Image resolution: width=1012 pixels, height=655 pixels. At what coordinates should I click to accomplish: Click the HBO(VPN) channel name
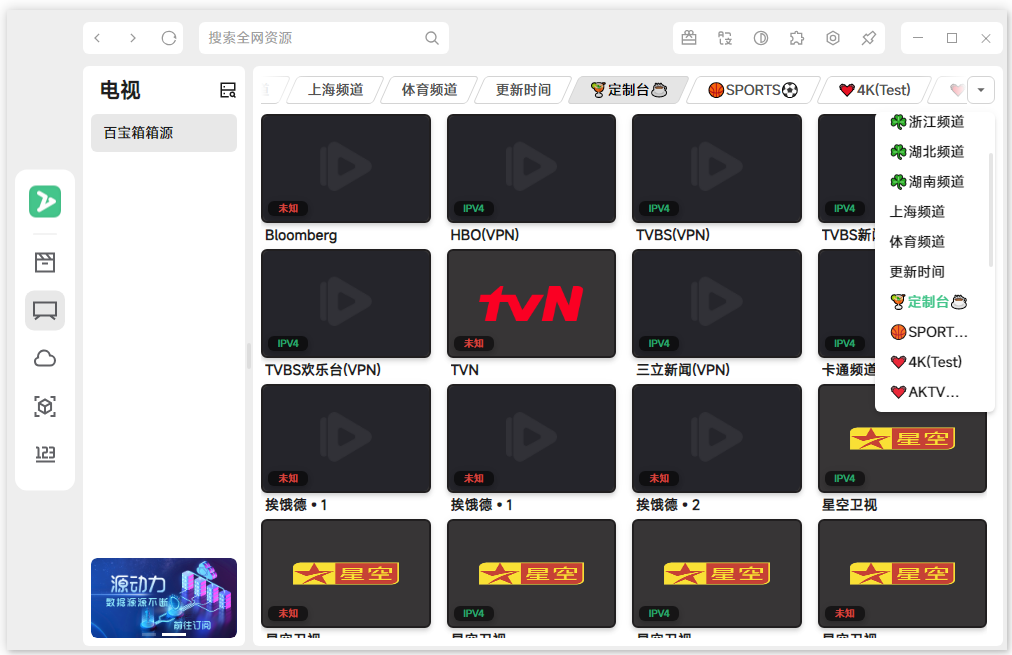coord(485,235)
